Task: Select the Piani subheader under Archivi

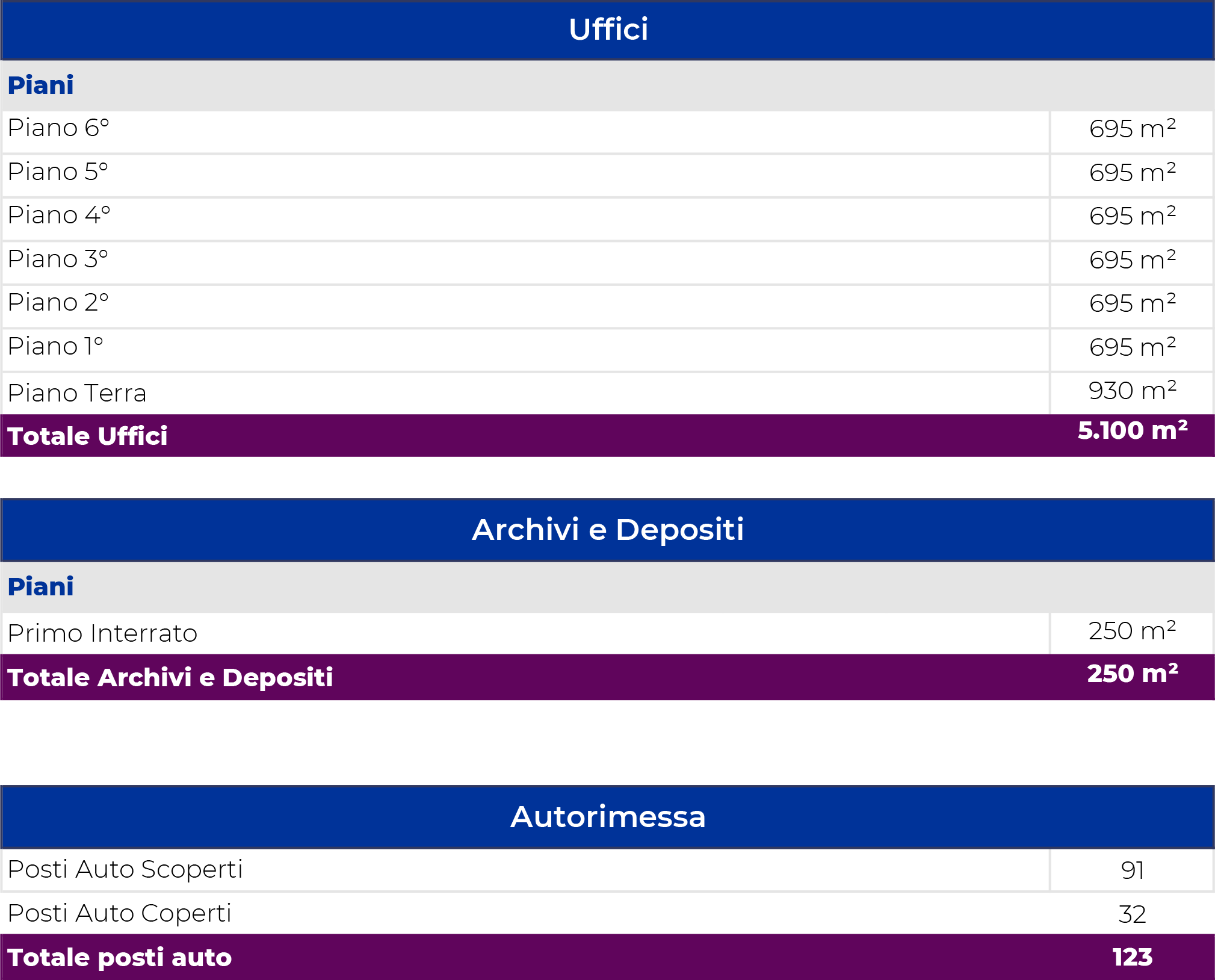Action: pyautogui.click(x=41, y=587)
